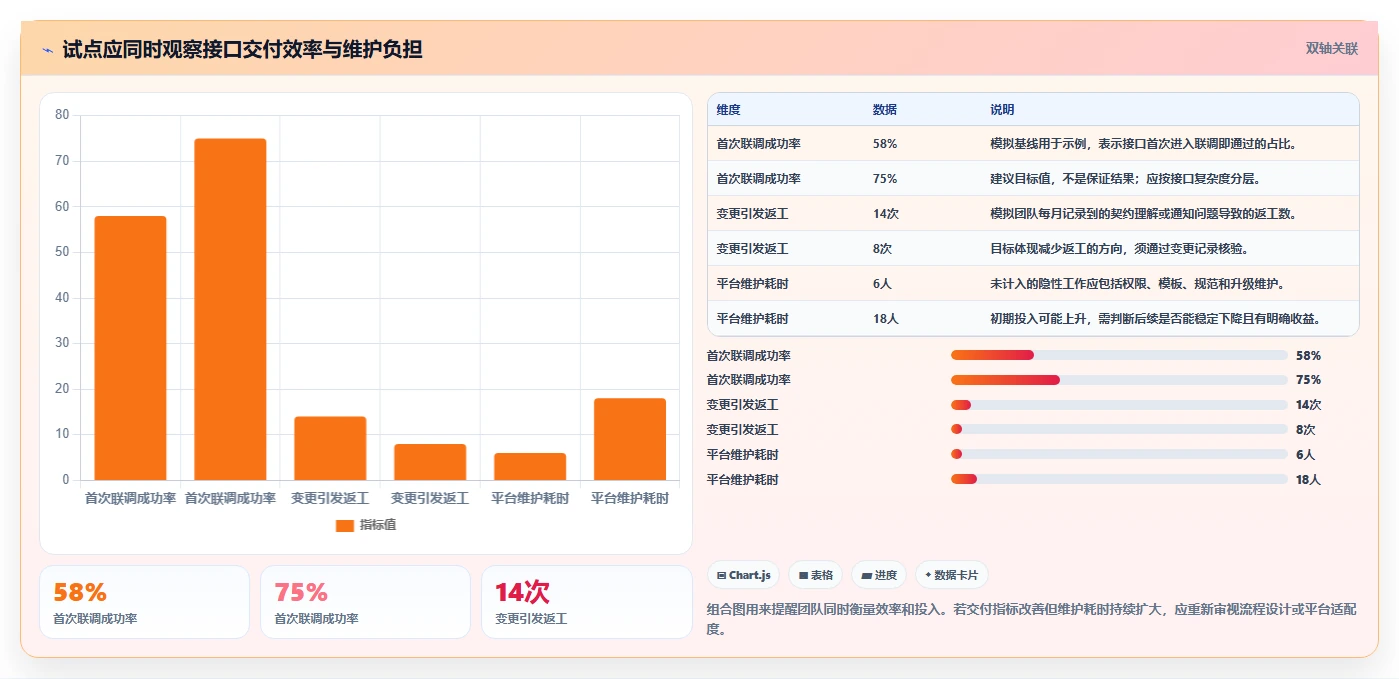Click the 平台维护耗时 chart bar at 18
Viewport: 1399px width, 679px height.
(x=630, y=439)
